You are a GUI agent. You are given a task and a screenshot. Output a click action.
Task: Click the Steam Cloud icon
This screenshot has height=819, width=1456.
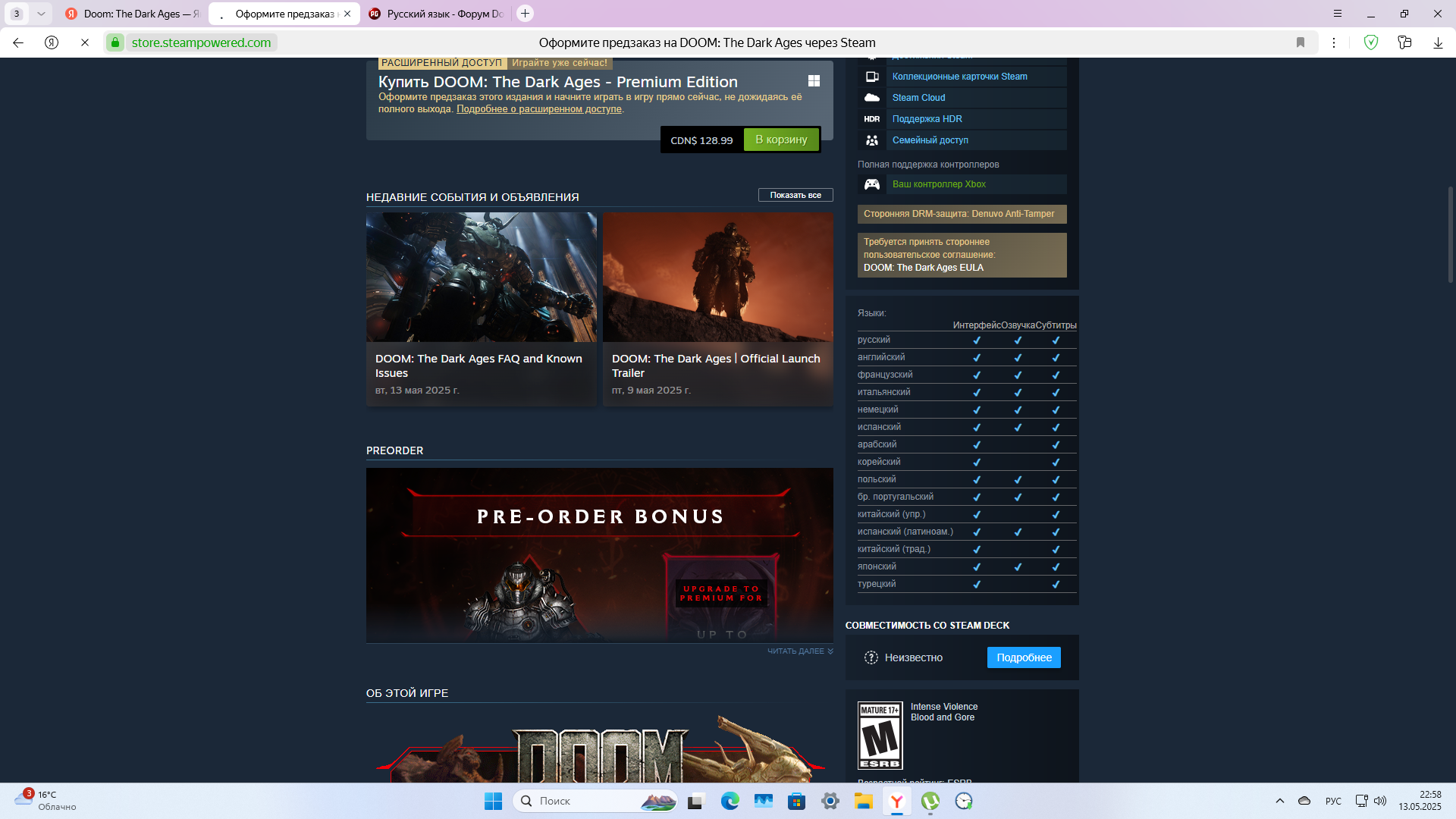tap(872, 98)
